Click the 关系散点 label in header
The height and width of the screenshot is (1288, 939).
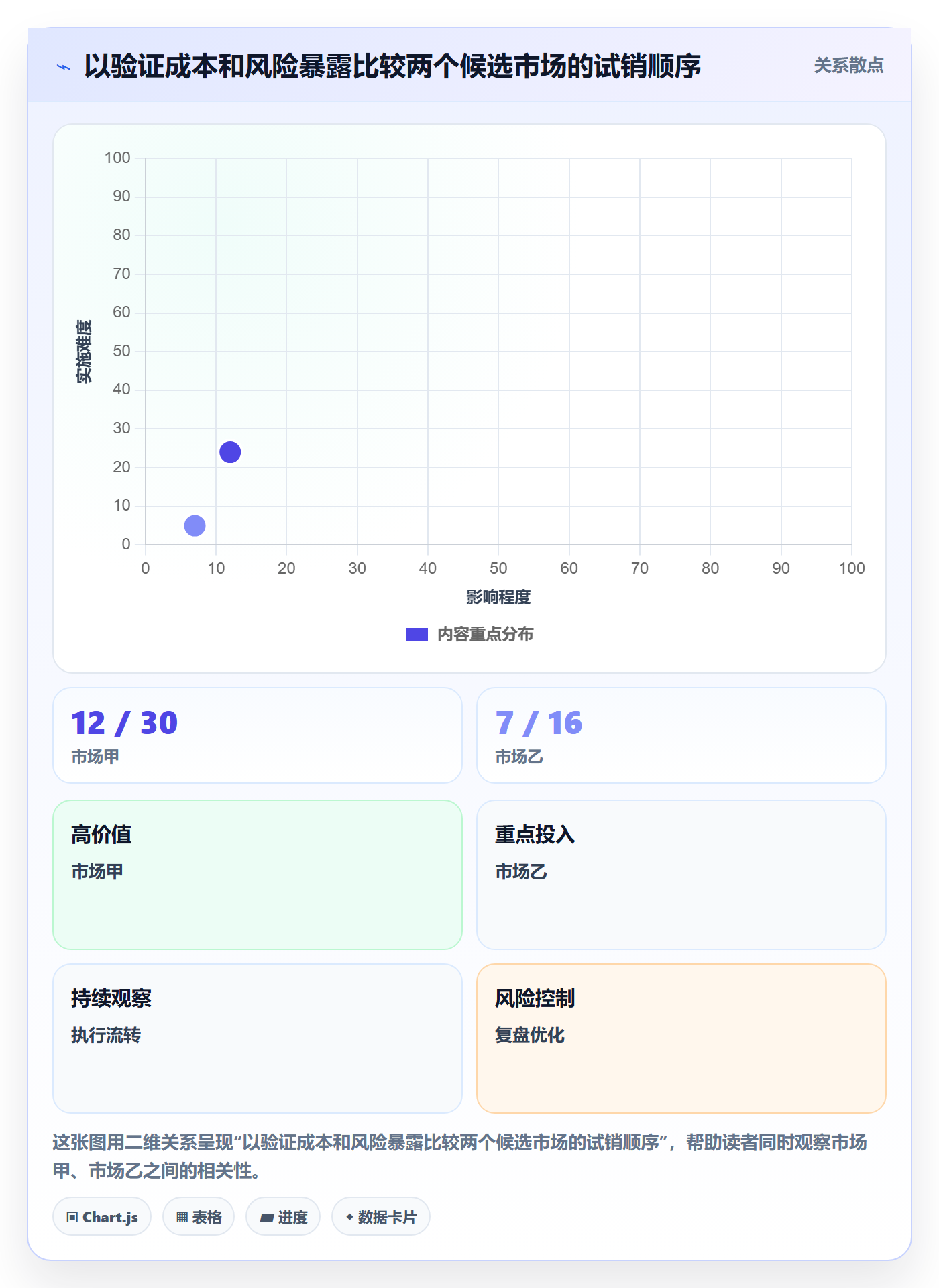848,66
